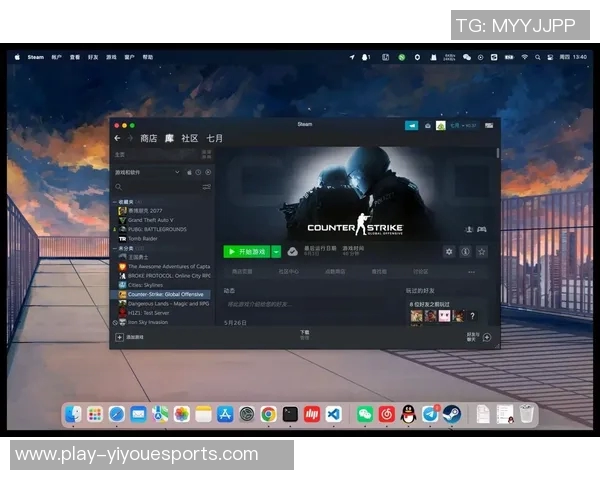Open dropdown arrow beside 开始游戏 button
This screenshot has height=480, width=600.
point(277,252)
